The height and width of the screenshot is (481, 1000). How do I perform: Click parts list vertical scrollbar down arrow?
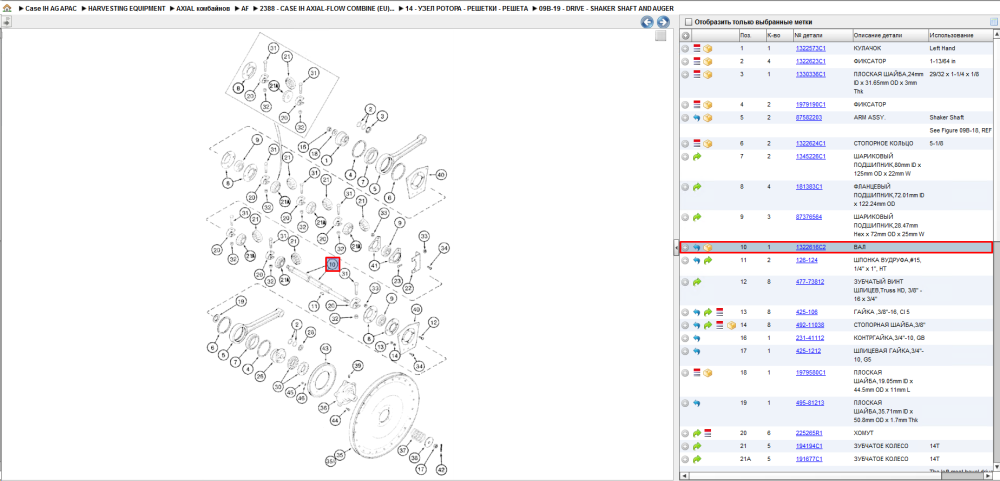pos(996,468)
